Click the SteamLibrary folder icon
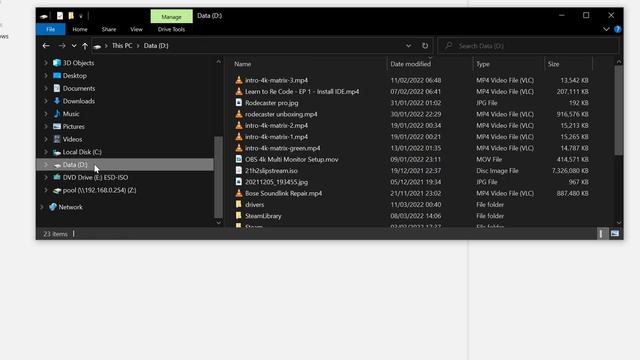The width and height of the screenshot is (640, 360). (x=239, y=216)
